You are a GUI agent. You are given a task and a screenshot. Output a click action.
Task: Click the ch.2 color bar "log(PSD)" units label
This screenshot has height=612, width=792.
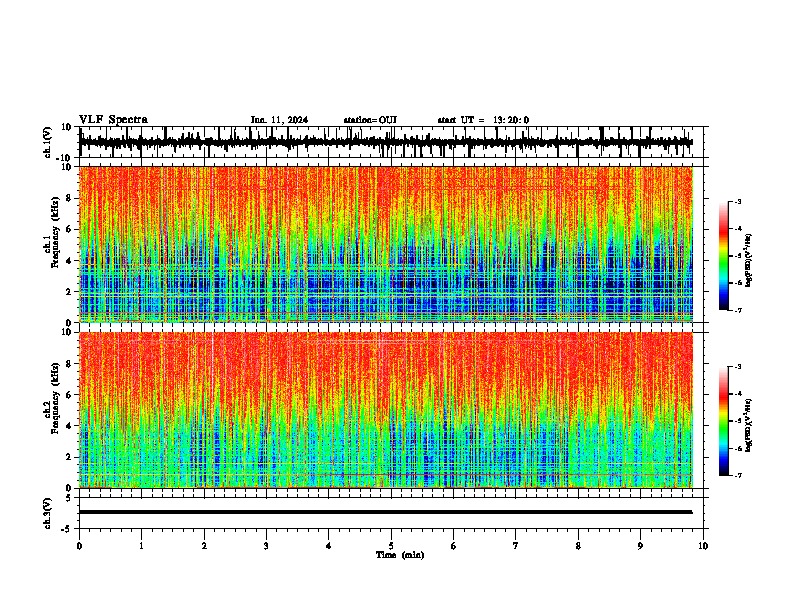coord(749,425)
